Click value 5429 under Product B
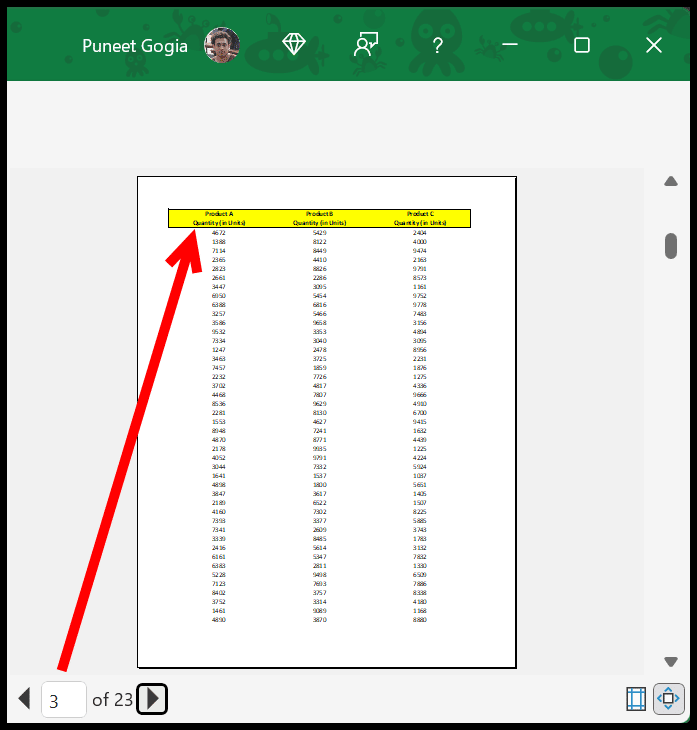 pos(319,233)
